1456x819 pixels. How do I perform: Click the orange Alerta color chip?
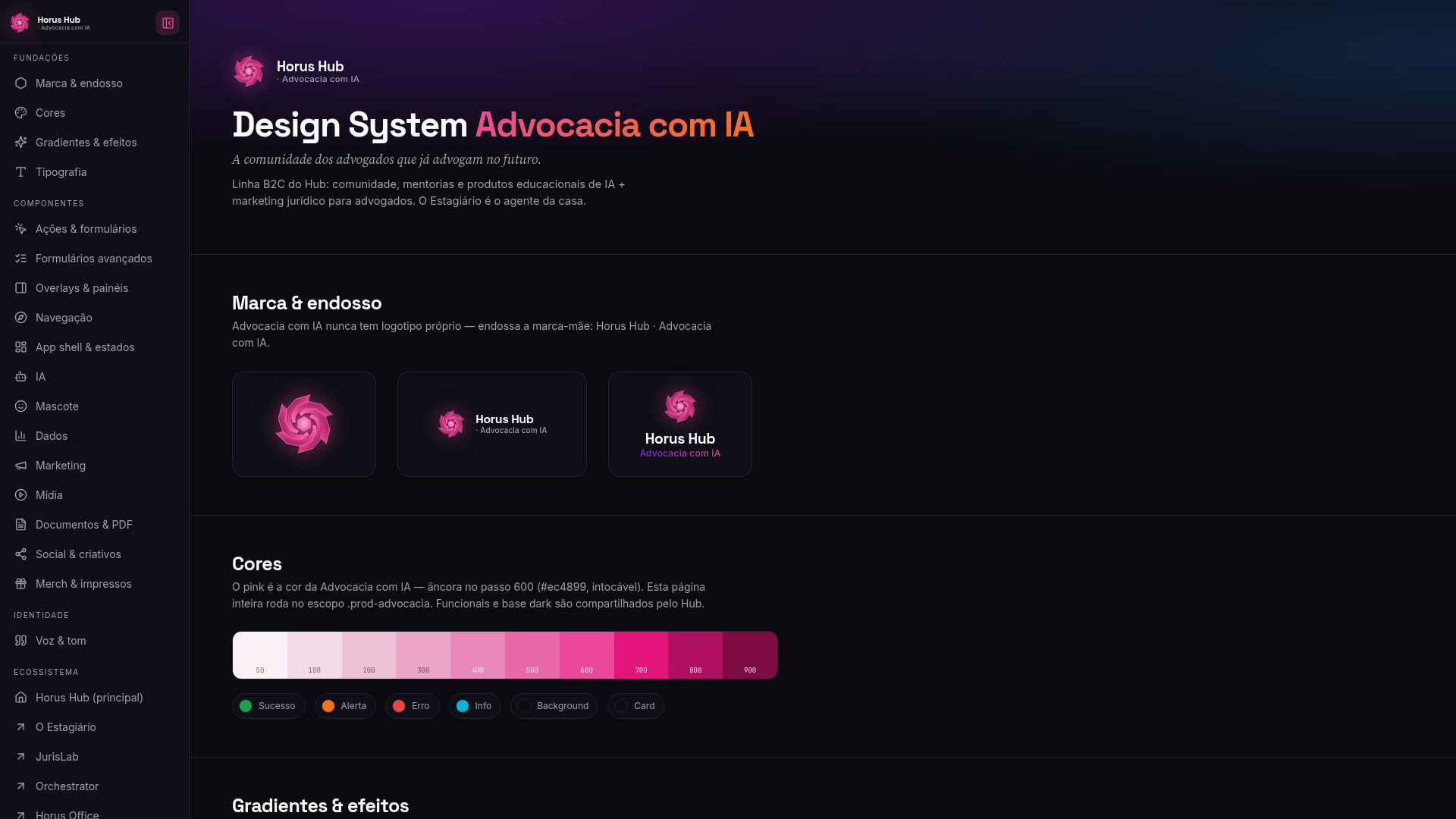click(345, 706)
